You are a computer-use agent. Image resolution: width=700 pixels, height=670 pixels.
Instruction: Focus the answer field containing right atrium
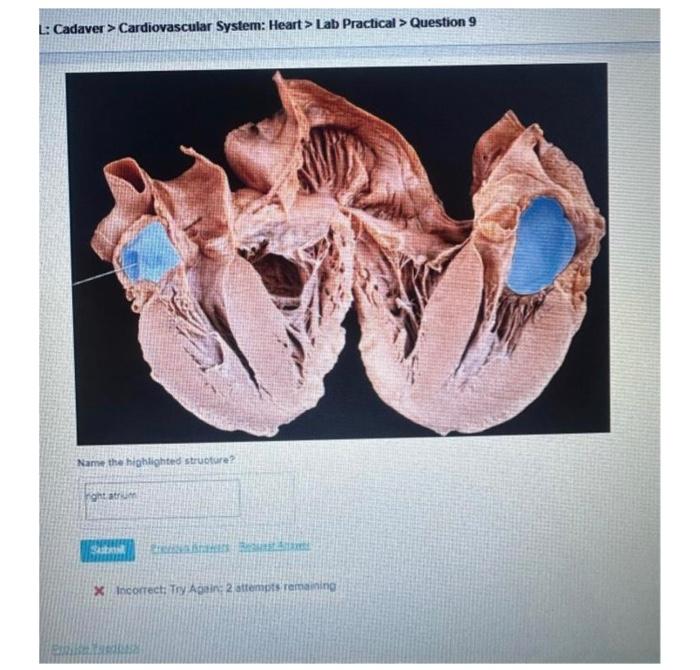(x=162, y=499)
